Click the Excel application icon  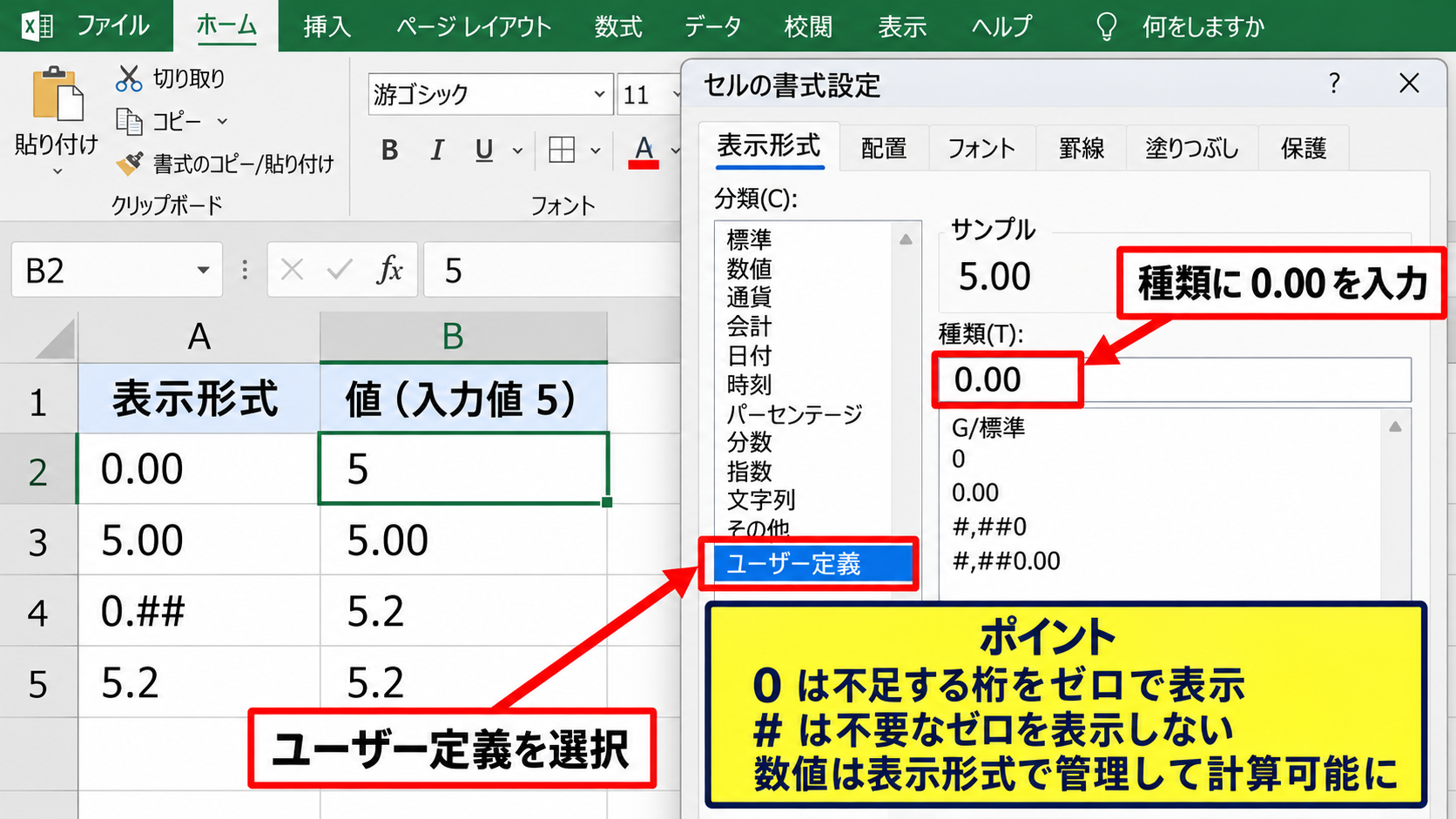pos(37,26)
